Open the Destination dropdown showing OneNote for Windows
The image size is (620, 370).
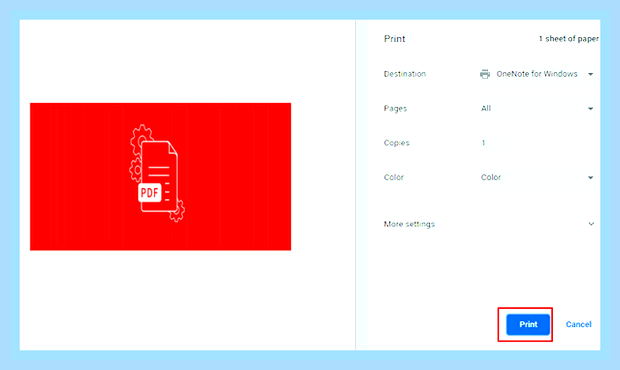pyautogui.click(x=537, y=74)
